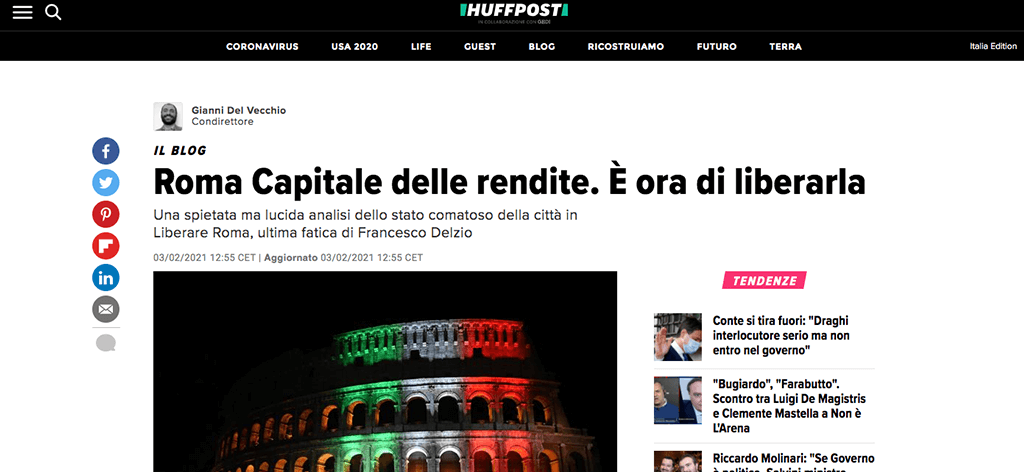Expand the Italia Edition selector

[993, 46]
